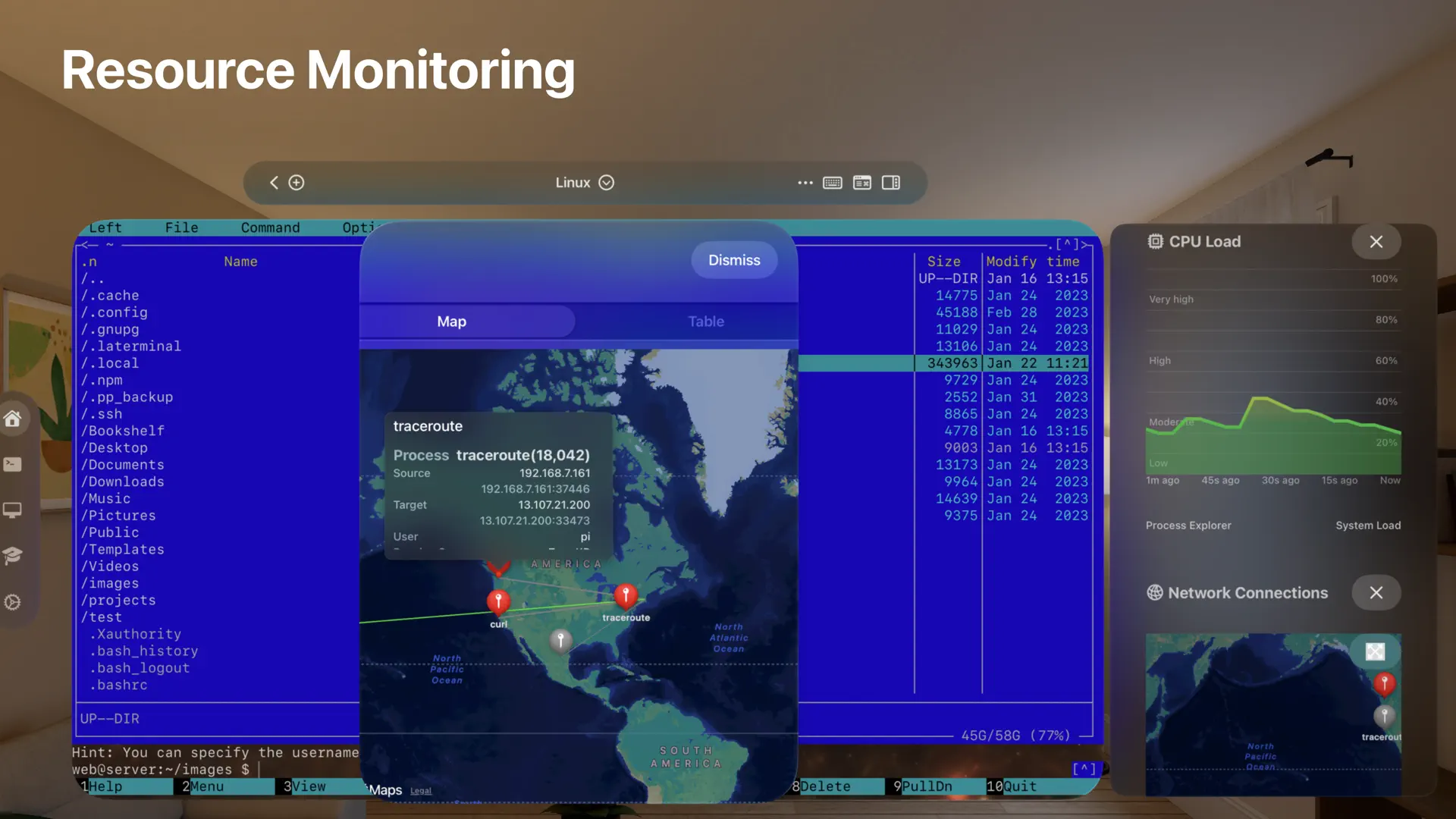Click the Network Connections globe icon

[1154, 592]
